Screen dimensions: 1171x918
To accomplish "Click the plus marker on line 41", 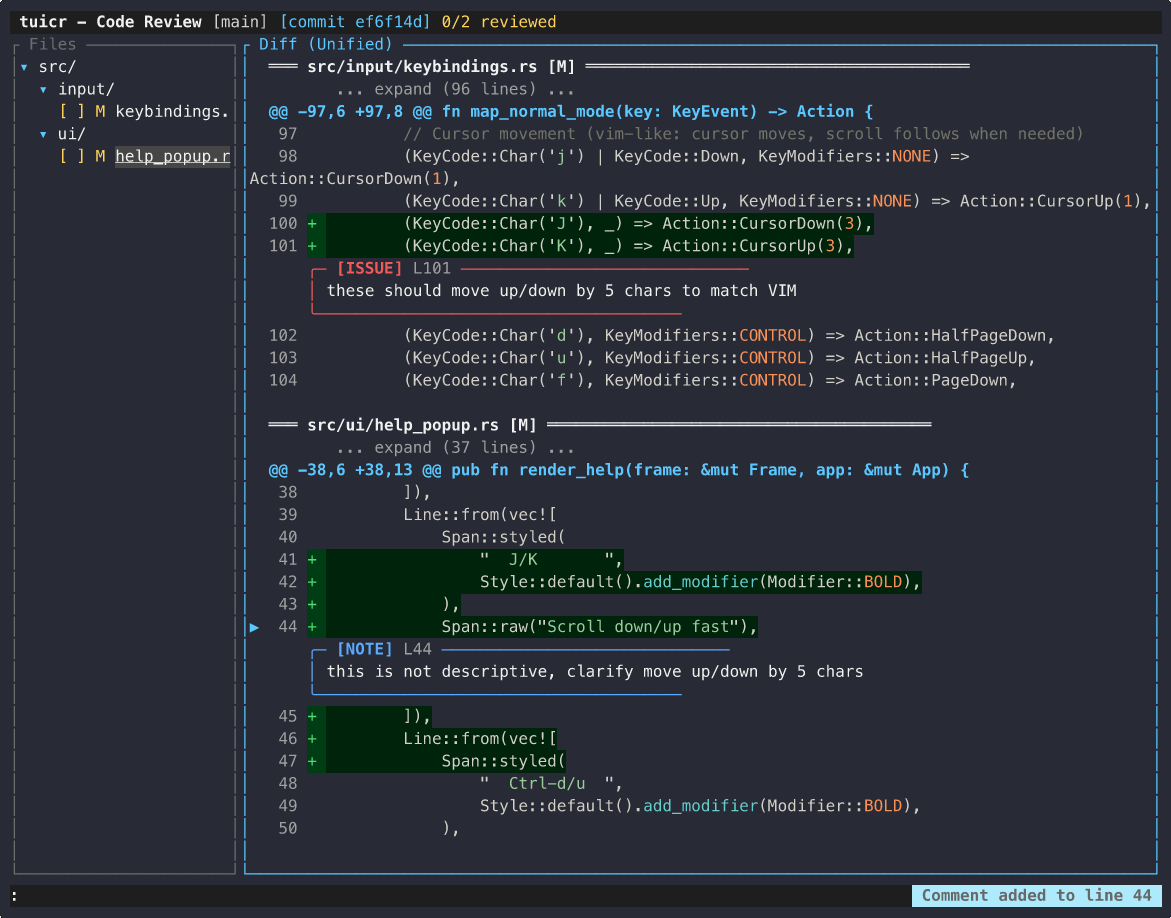I will point(312,559).
